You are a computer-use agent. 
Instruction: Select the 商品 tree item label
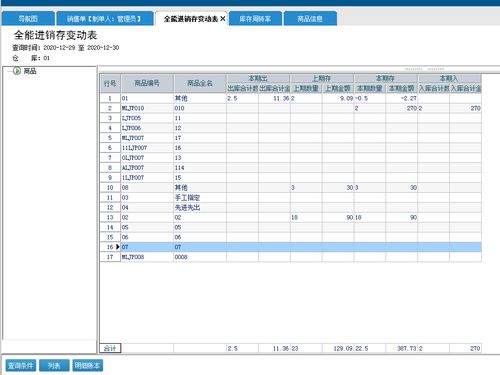coord(30,71)
